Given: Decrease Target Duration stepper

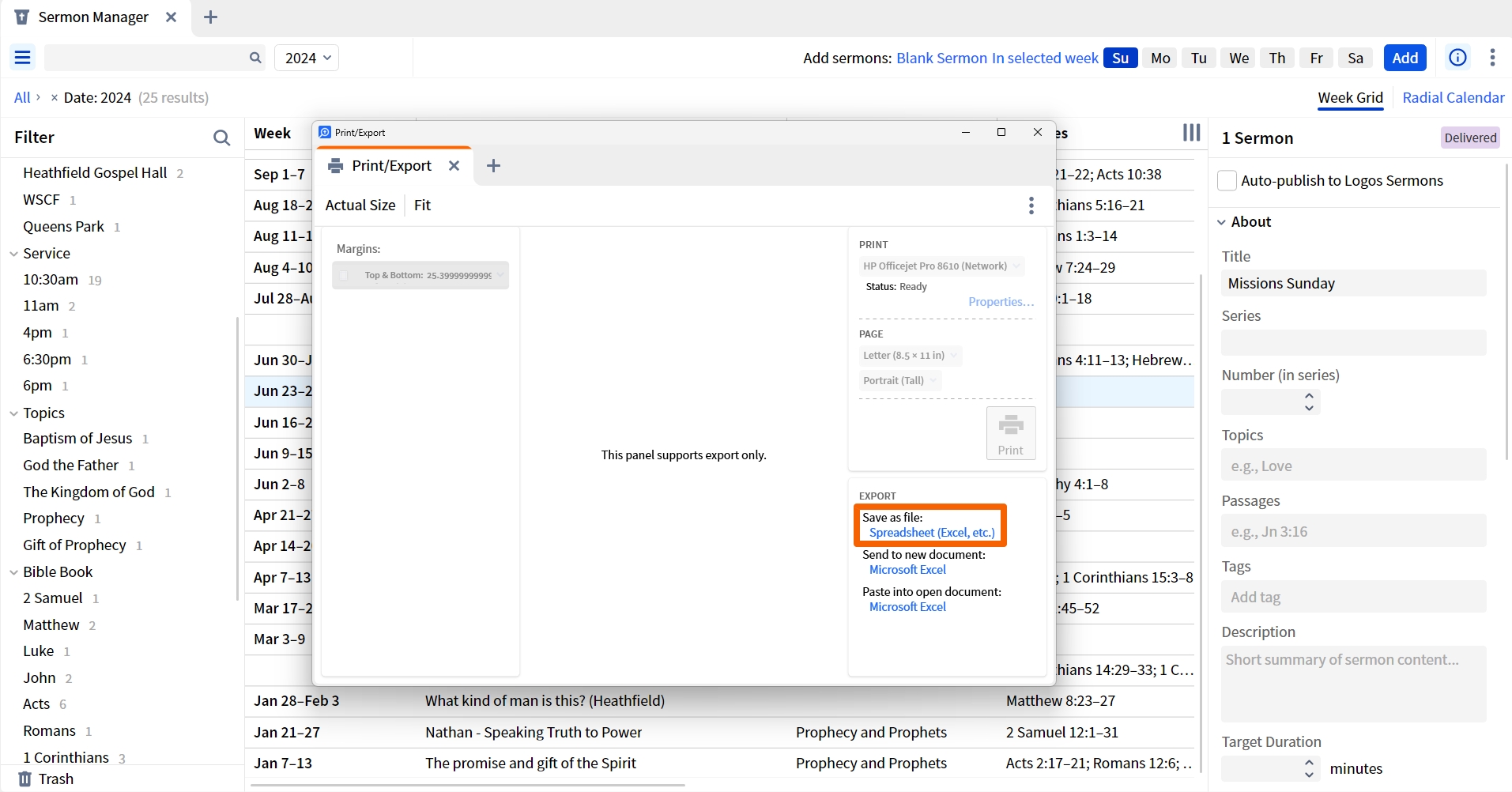Looking at the screenshot, I should [x=1309, y=775].
